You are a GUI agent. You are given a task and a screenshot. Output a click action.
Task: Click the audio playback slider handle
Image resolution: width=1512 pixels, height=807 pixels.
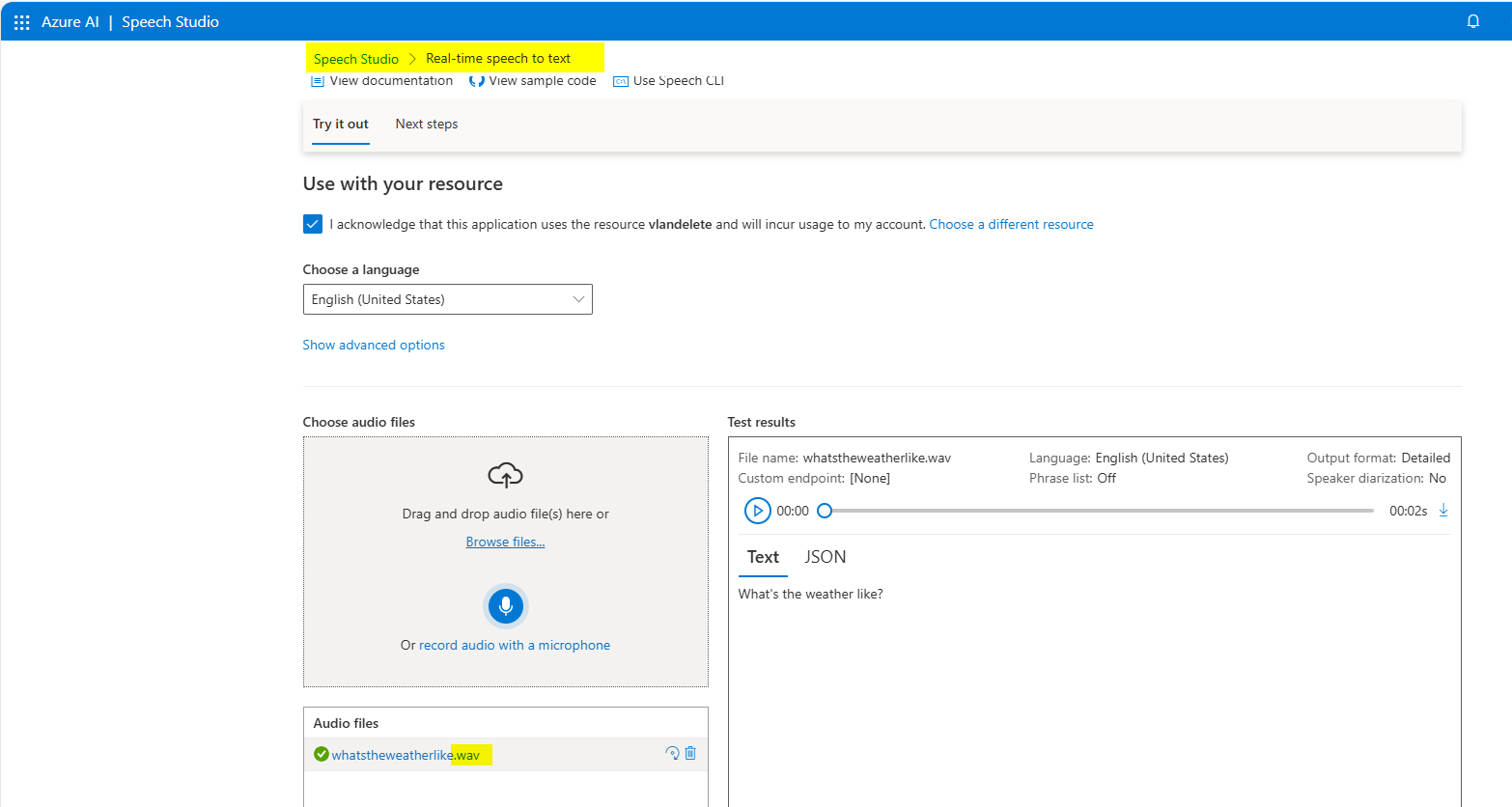pyautogui.click(x=825, y=511)
